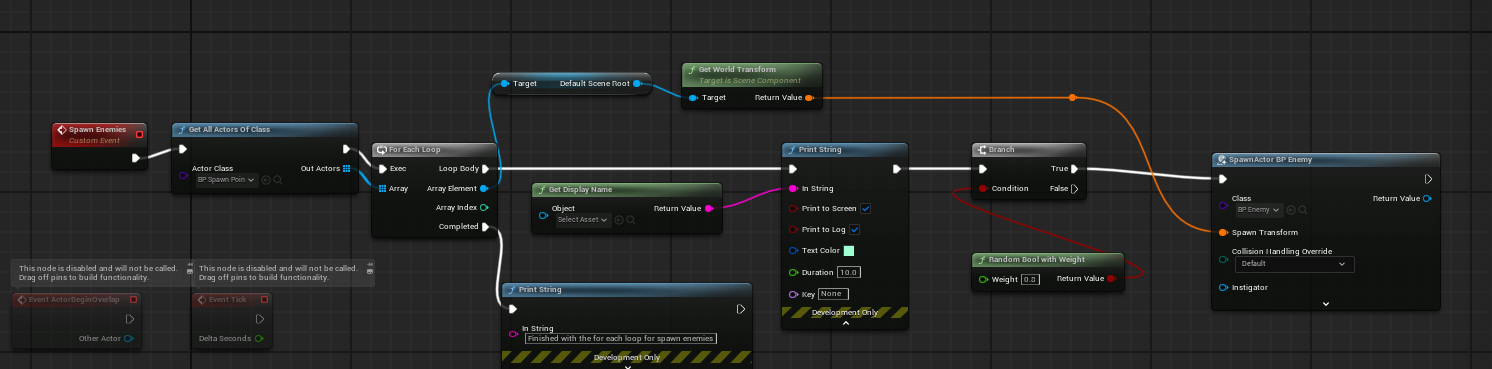Click the Spawn Enemies delegate output pin
Image resolution: width=1492 pixels, height=369 pixels.
(x=139, y=133)
